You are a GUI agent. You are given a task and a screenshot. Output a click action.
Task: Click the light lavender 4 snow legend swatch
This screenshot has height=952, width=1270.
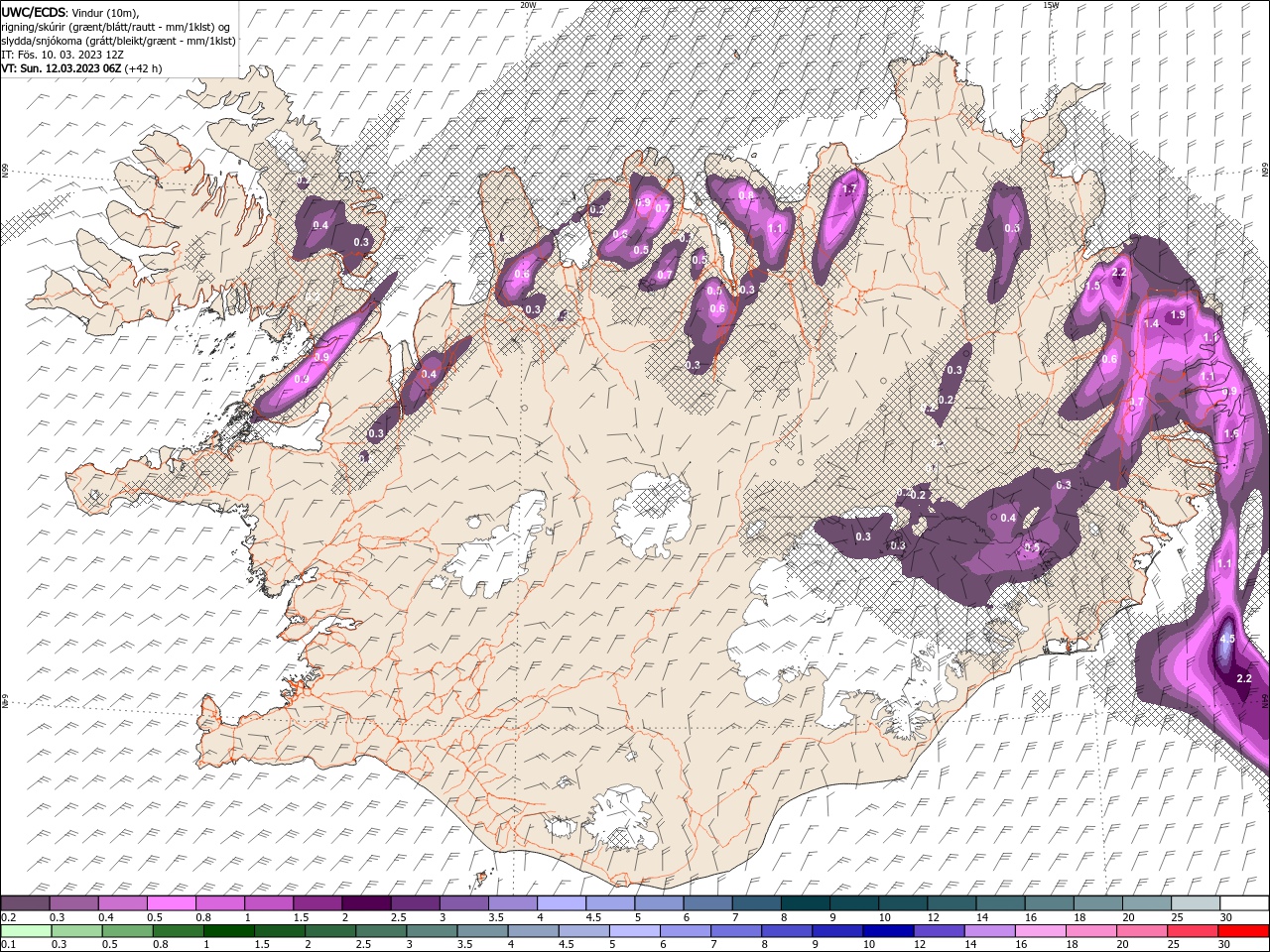pos(562,903)
